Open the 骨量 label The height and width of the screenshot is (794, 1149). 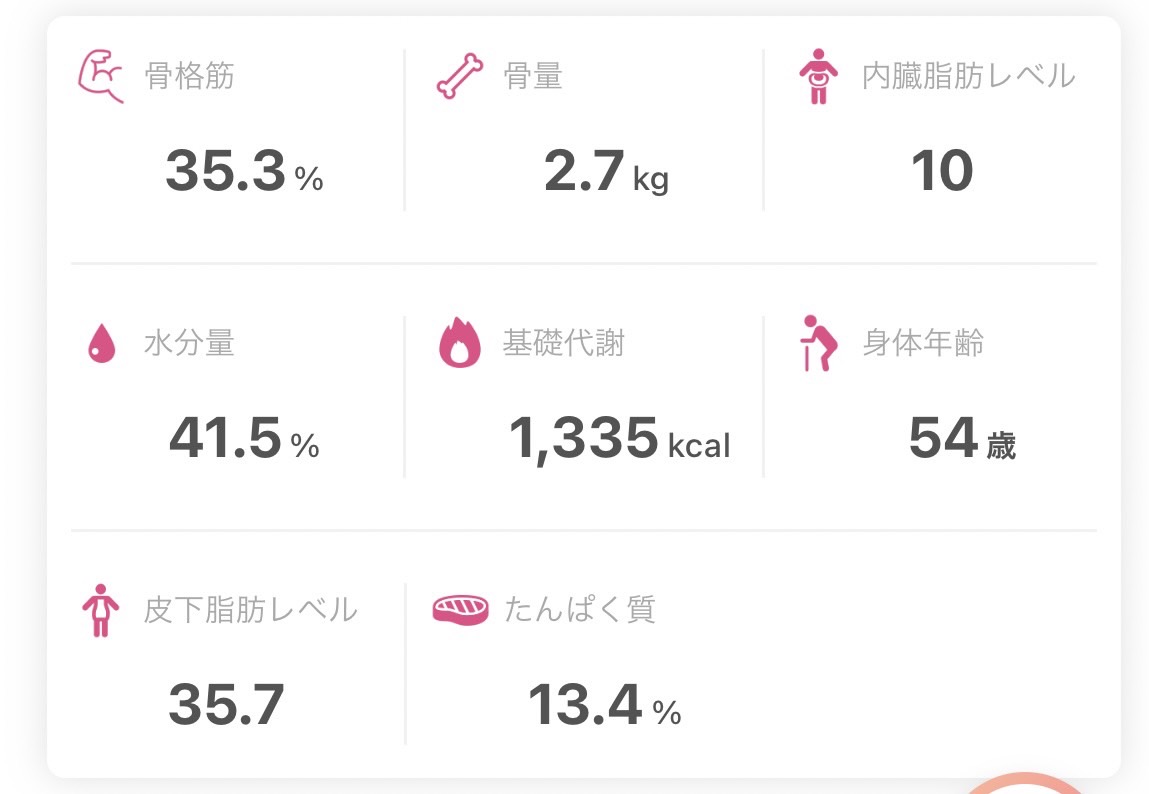tap(533, 76)
